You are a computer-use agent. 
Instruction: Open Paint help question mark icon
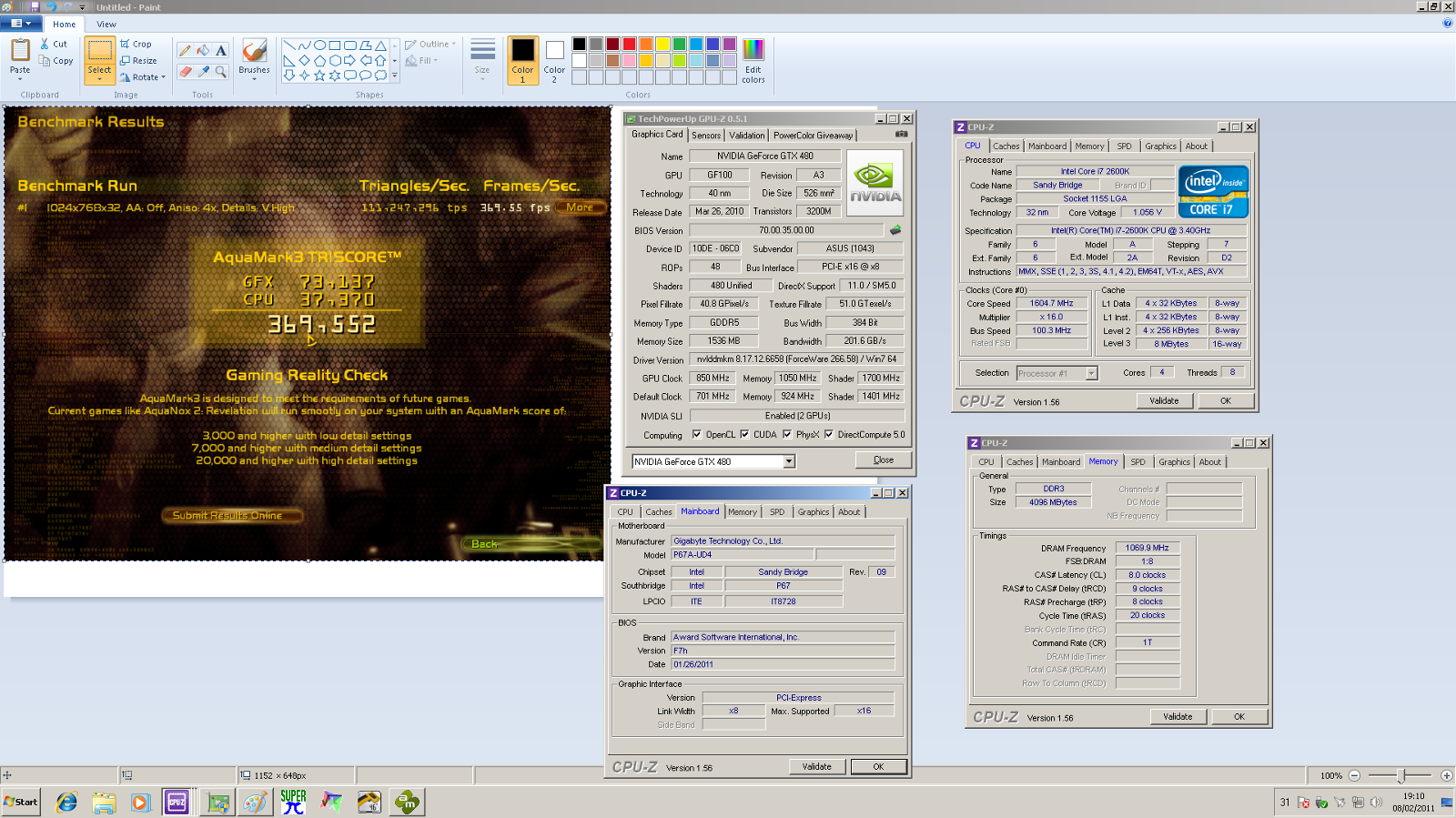[1447, 24]
